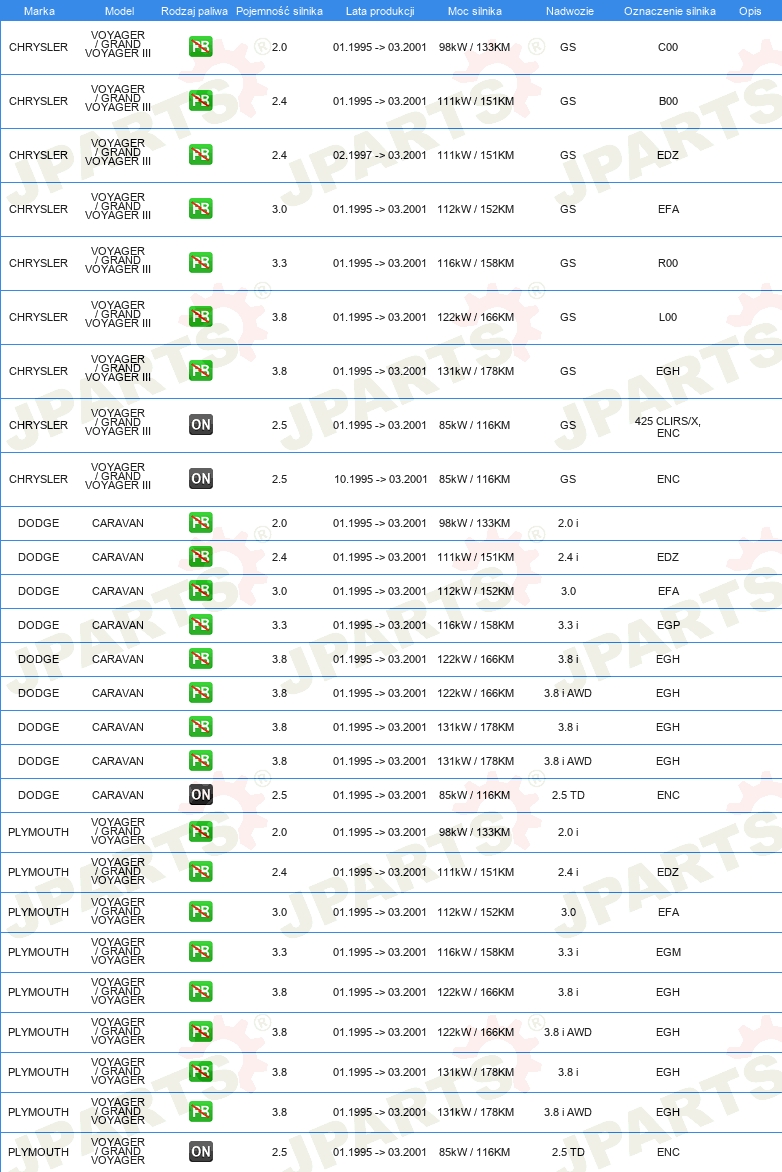The image size is (782, 1172).
Task: Click the petrol icon in Chrysler R00 row
Action: tap(200, 262)
